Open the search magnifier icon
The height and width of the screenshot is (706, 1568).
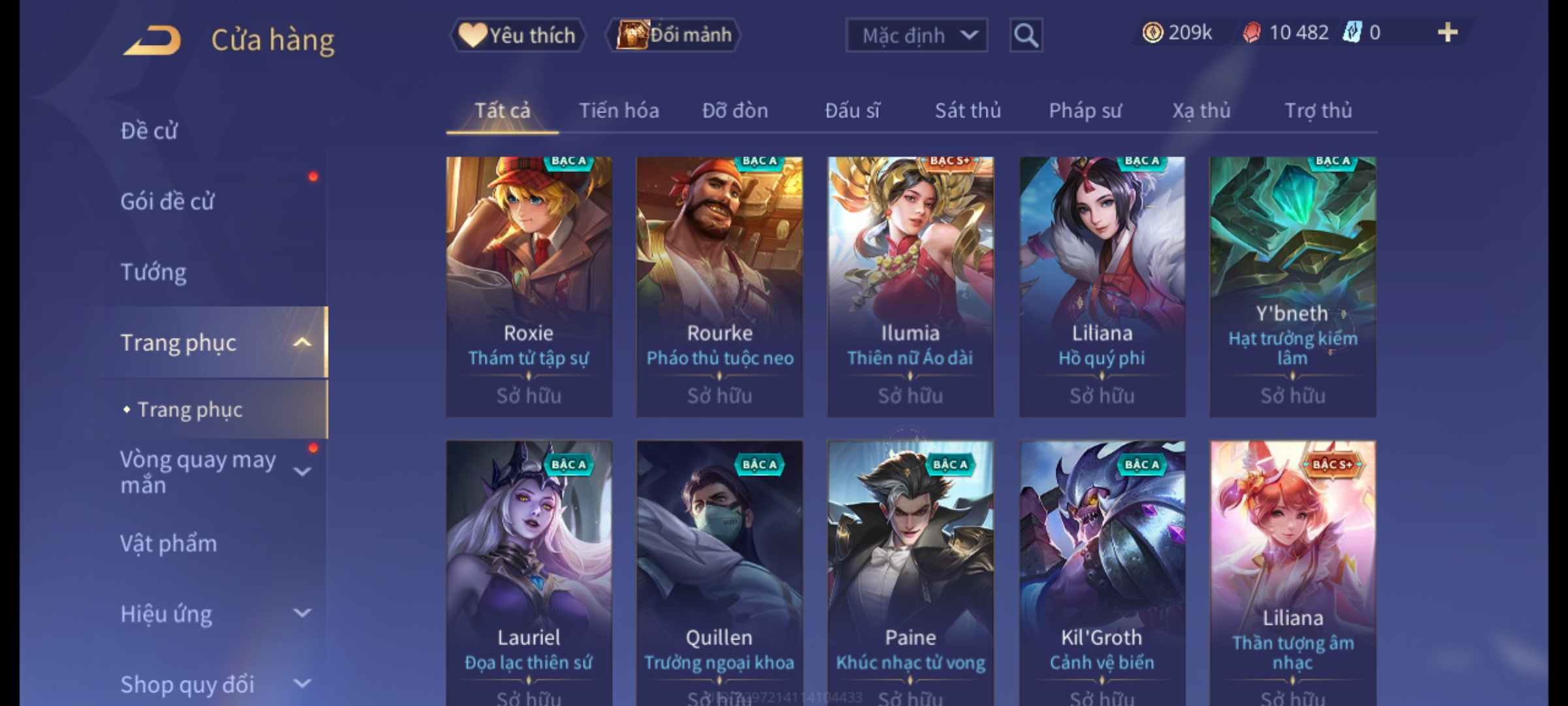tap(1026, 35)
